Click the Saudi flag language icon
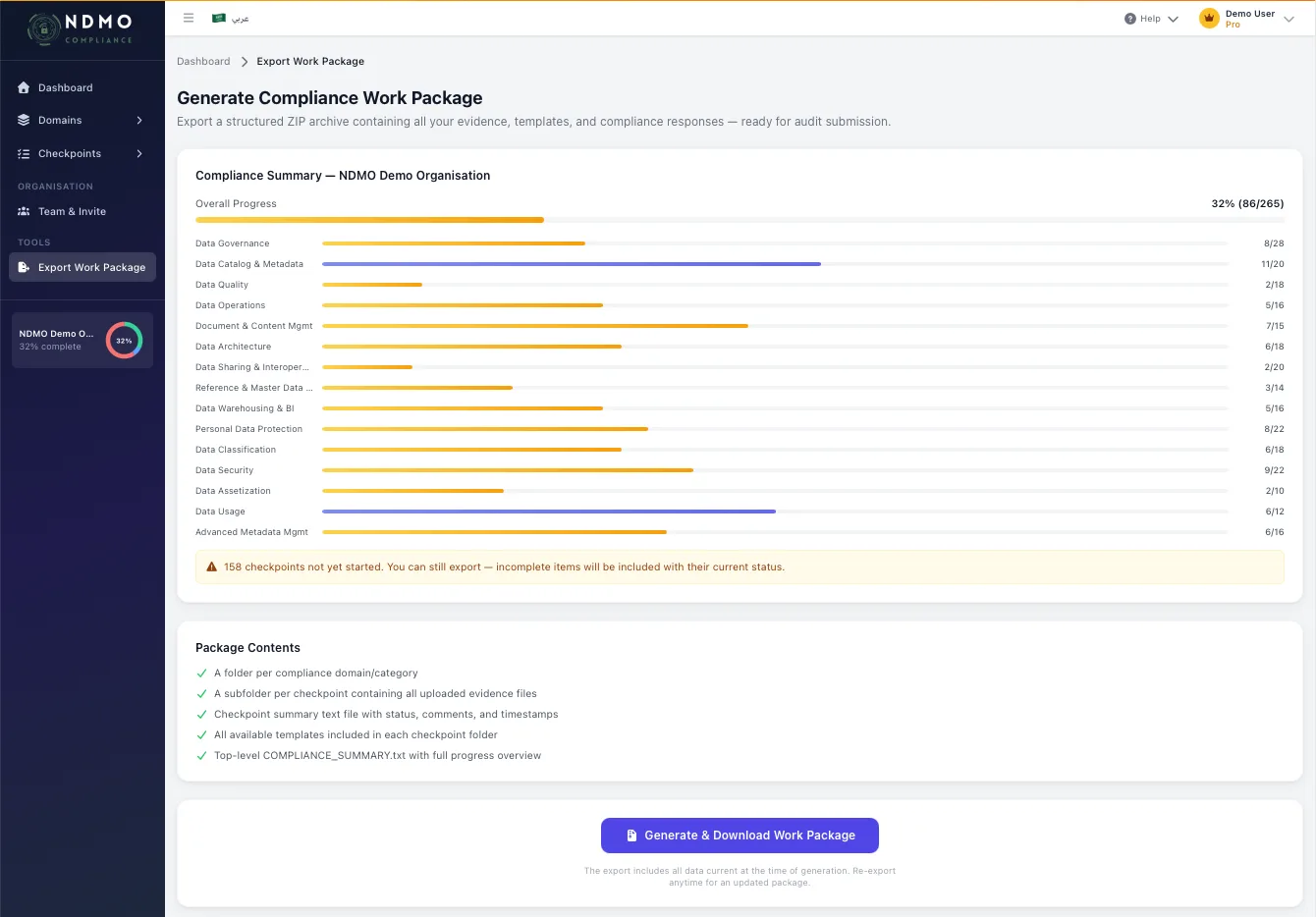 pyautogui.click(x=219, y=18)
